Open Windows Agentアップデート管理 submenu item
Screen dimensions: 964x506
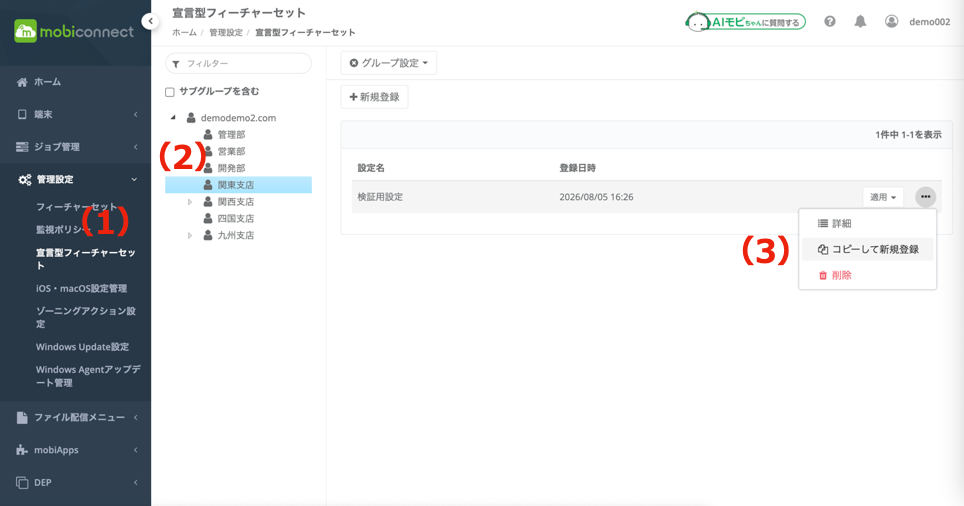pyautogui.click(x=88, y=376)
